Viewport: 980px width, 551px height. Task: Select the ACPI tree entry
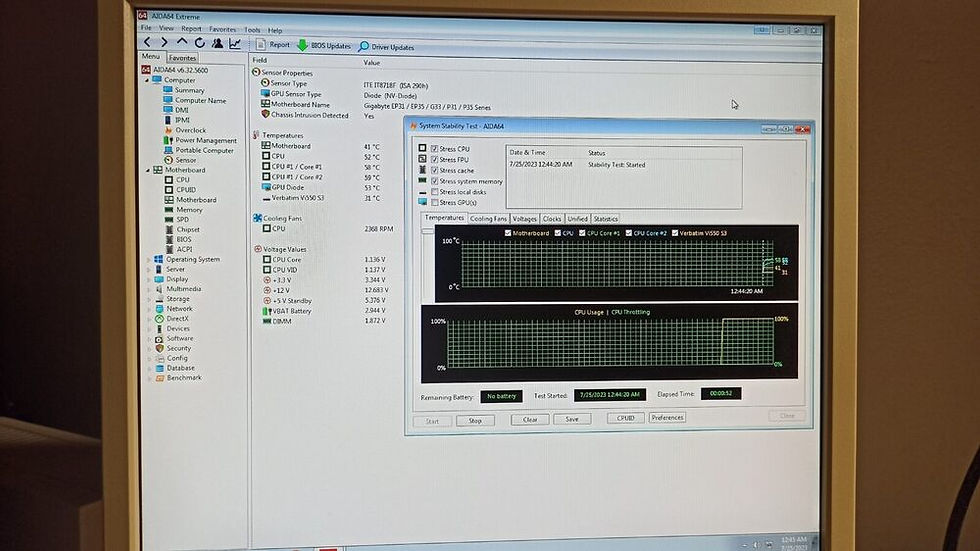pos(184,249)
